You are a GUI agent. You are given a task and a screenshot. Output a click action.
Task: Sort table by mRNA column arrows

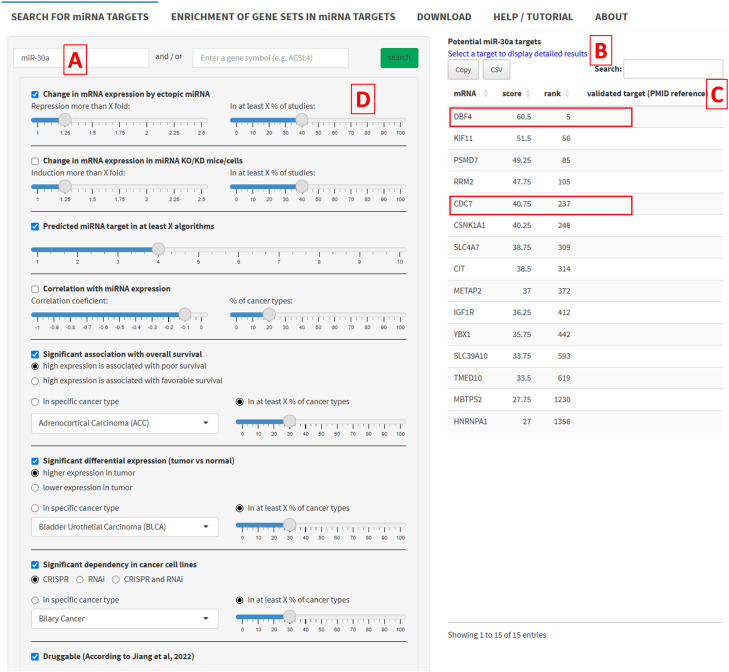(x=486, y=94)
